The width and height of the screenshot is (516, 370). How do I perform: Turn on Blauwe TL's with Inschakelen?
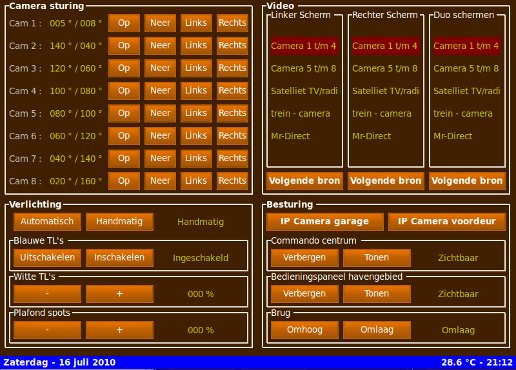coord(120,258)
